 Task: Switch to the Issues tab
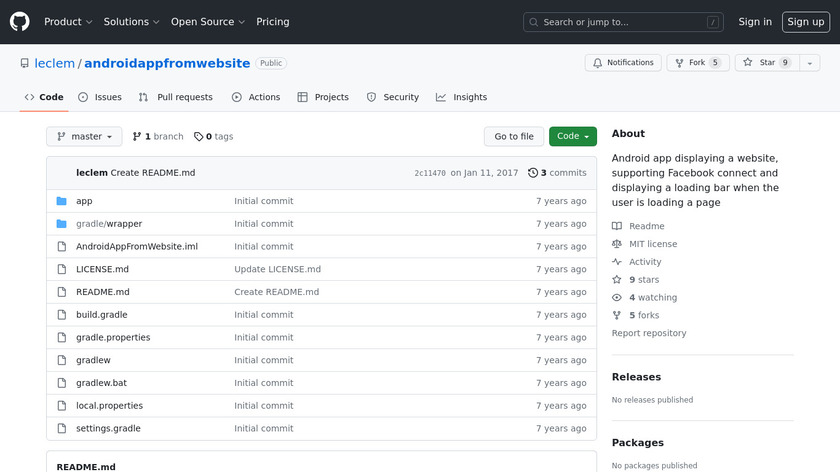point(100,97)
